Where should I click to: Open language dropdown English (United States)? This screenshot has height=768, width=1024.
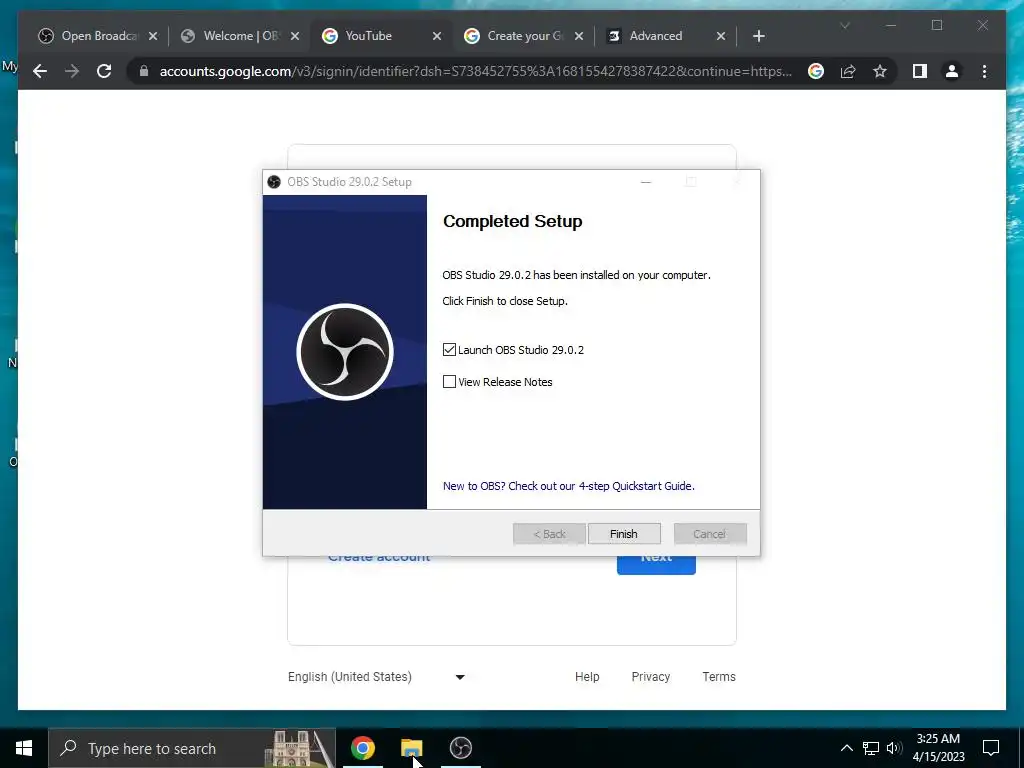(376, 677)
